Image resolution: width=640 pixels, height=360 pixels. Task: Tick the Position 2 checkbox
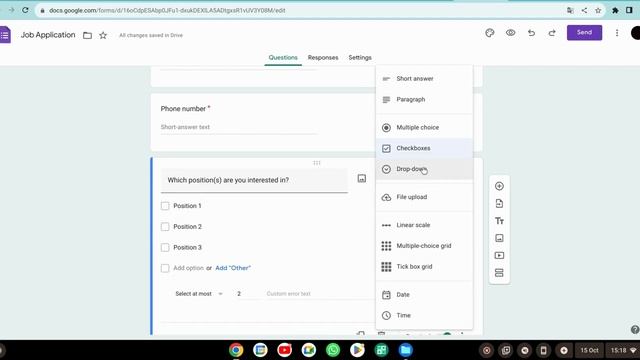click(165, 227)
